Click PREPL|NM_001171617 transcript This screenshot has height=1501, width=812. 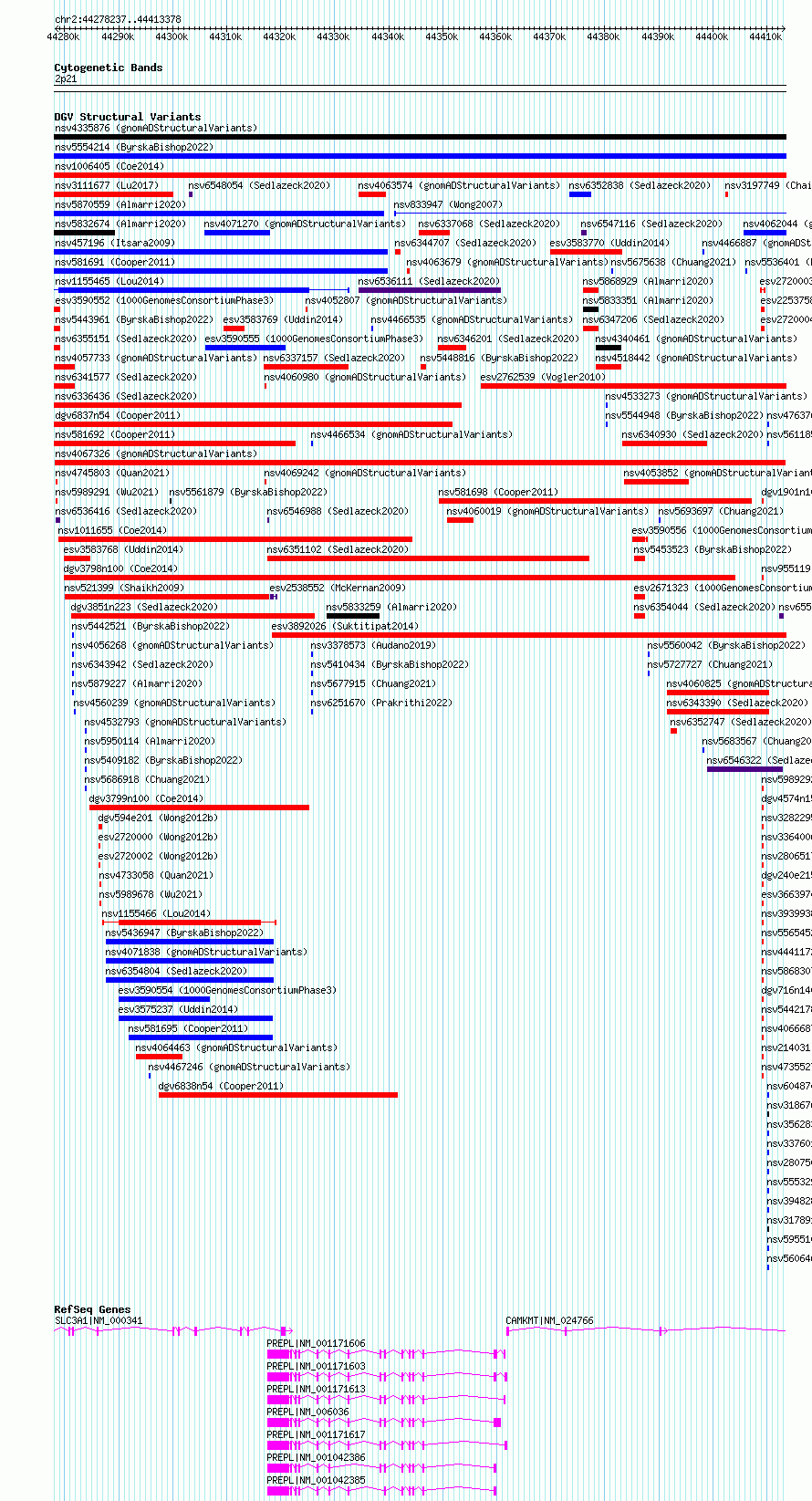click(x=387, y=1445)
